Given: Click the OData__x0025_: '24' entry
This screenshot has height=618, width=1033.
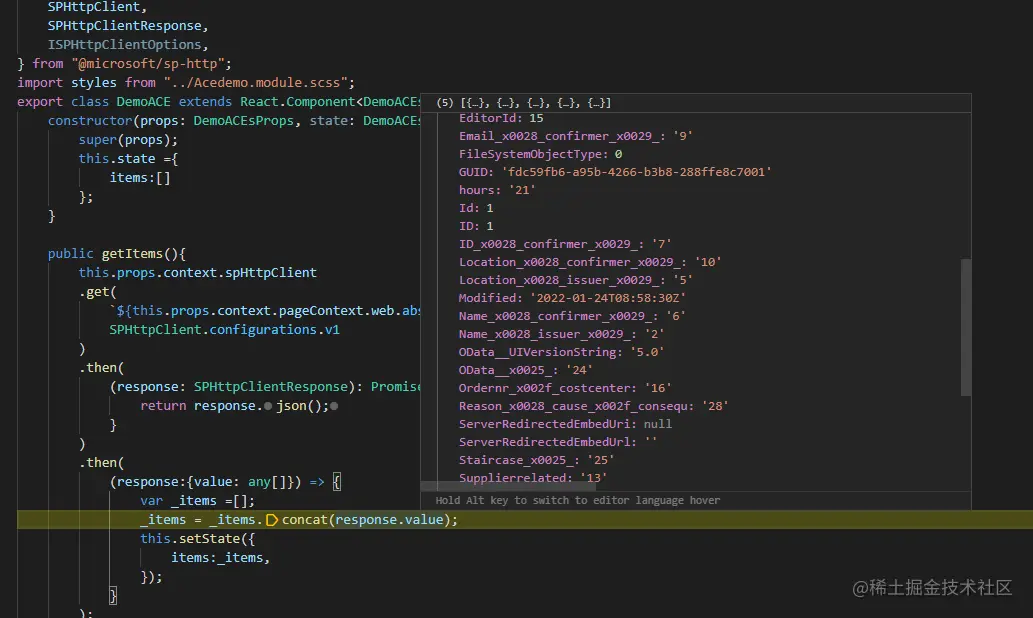Looking at the screenshot, I should 526,370.
